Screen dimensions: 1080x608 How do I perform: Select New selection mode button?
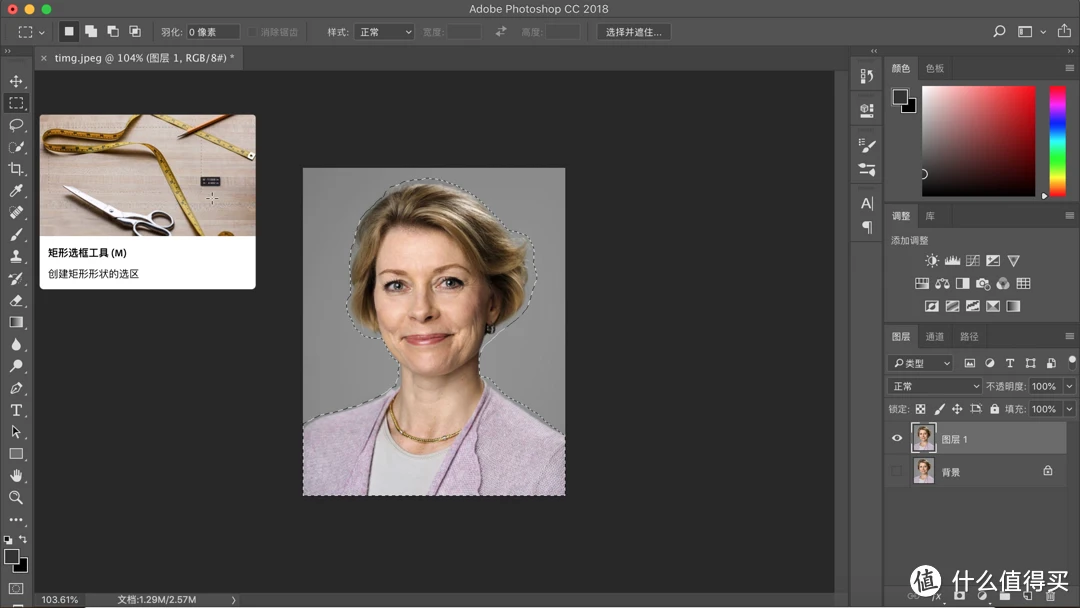(69, 32)
